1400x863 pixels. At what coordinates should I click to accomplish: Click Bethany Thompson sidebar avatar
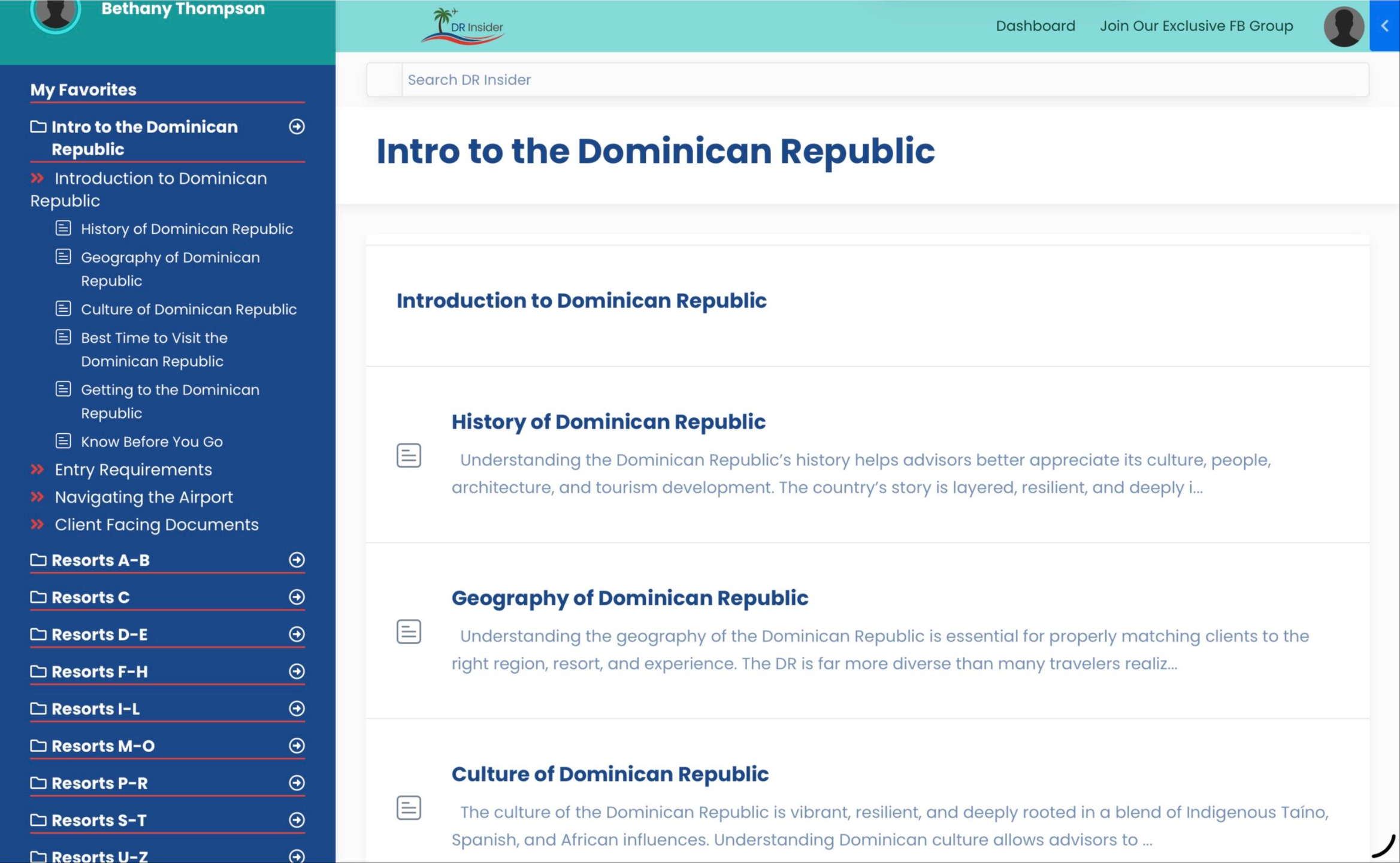coord(56,12)
